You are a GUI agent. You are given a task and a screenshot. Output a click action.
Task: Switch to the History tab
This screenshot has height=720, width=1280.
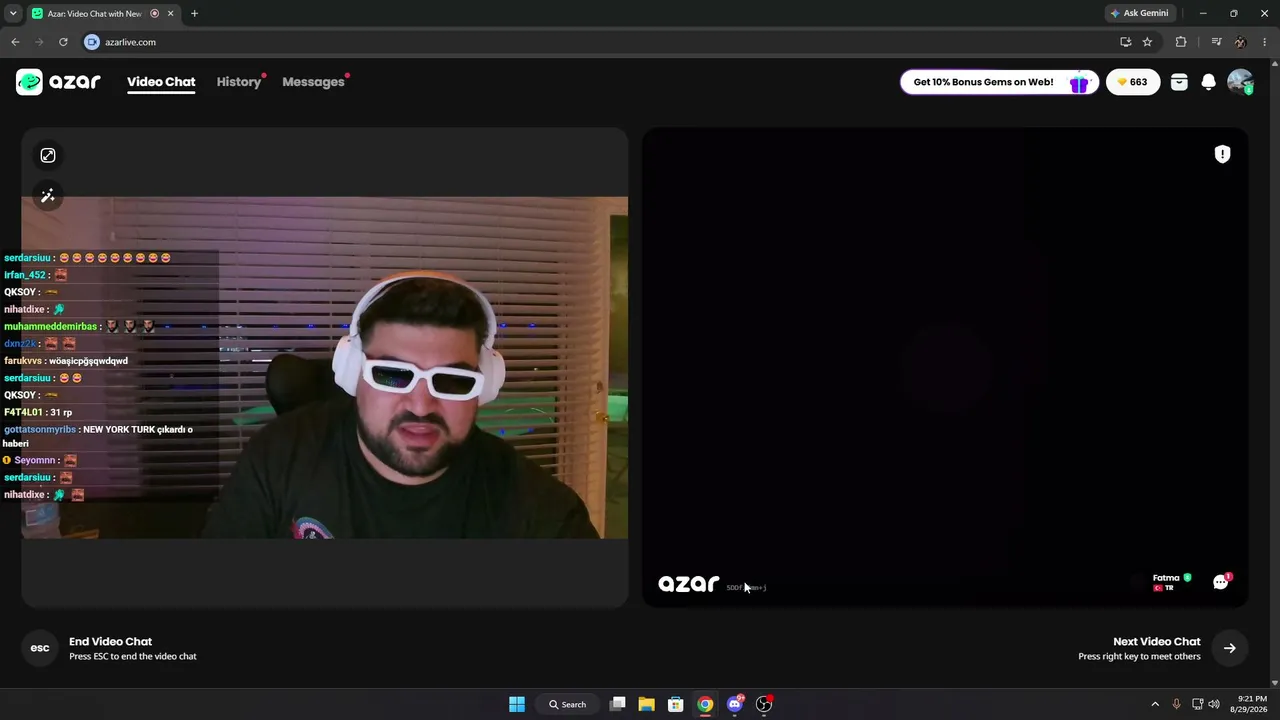(x=239, y=82)
